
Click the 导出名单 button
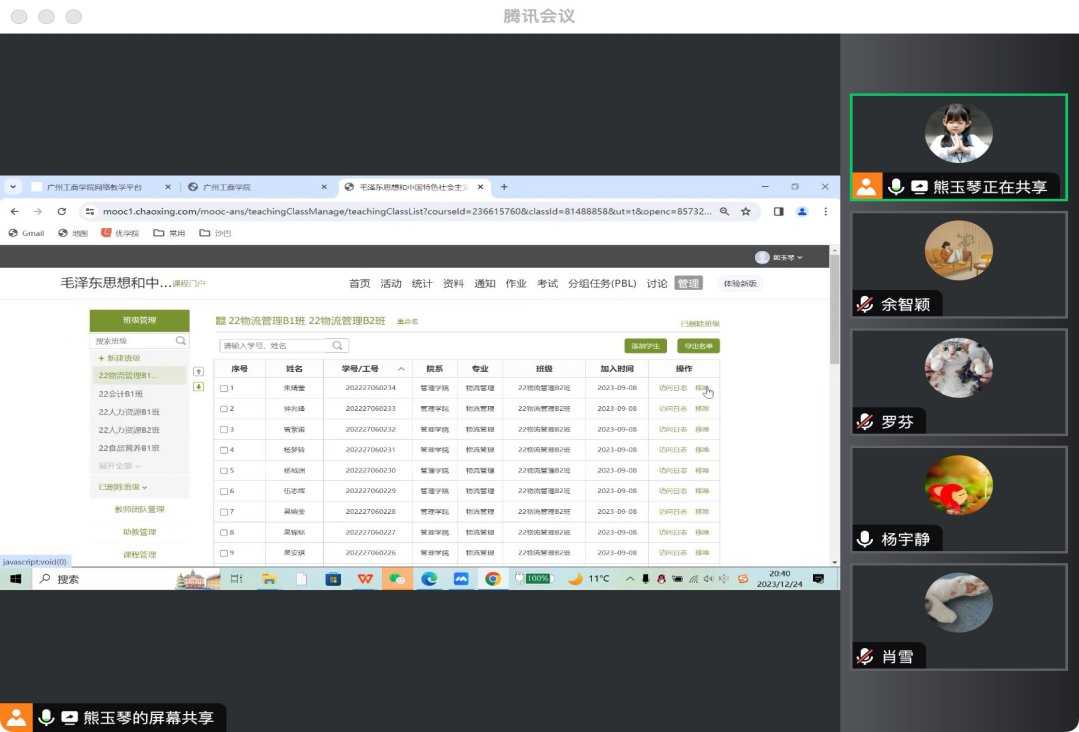[698, 346]
